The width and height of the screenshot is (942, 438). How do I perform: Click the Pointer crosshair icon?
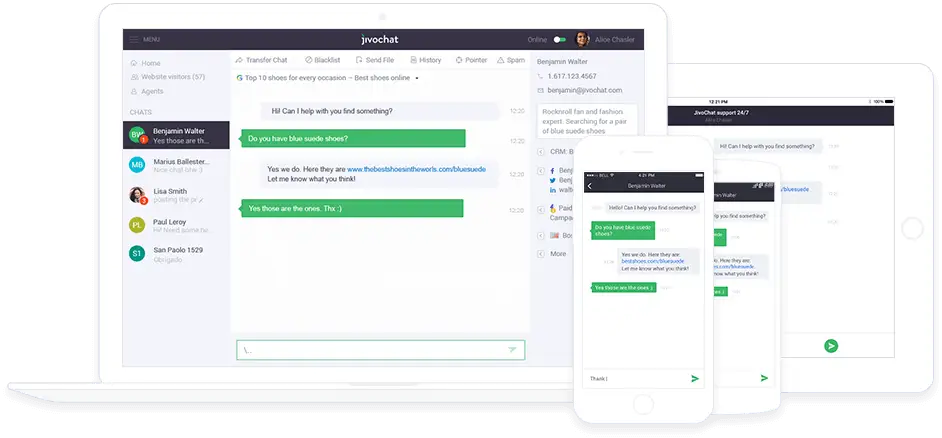tap(459, 60)
